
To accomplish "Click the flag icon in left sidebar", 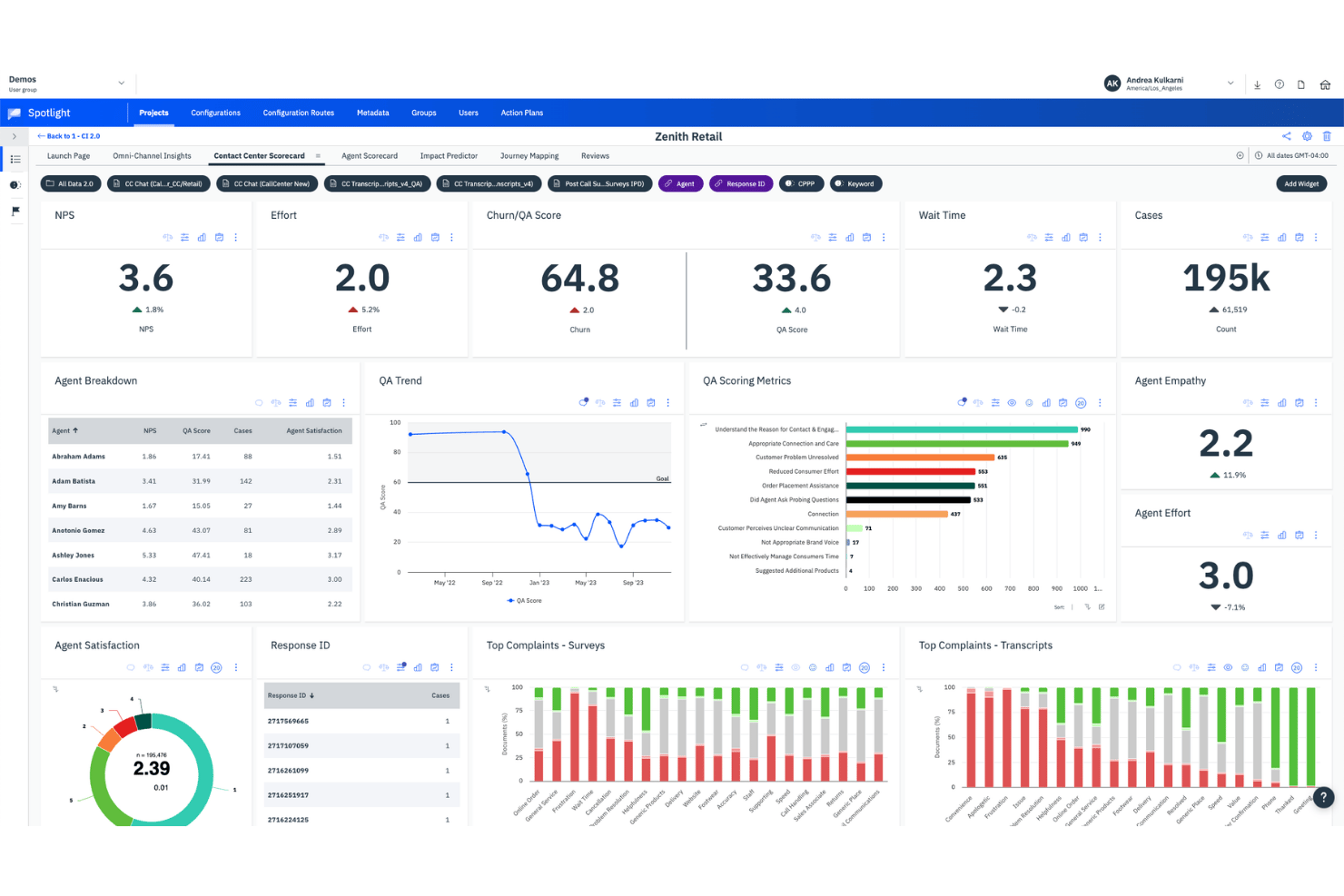I will coord(15,211).
